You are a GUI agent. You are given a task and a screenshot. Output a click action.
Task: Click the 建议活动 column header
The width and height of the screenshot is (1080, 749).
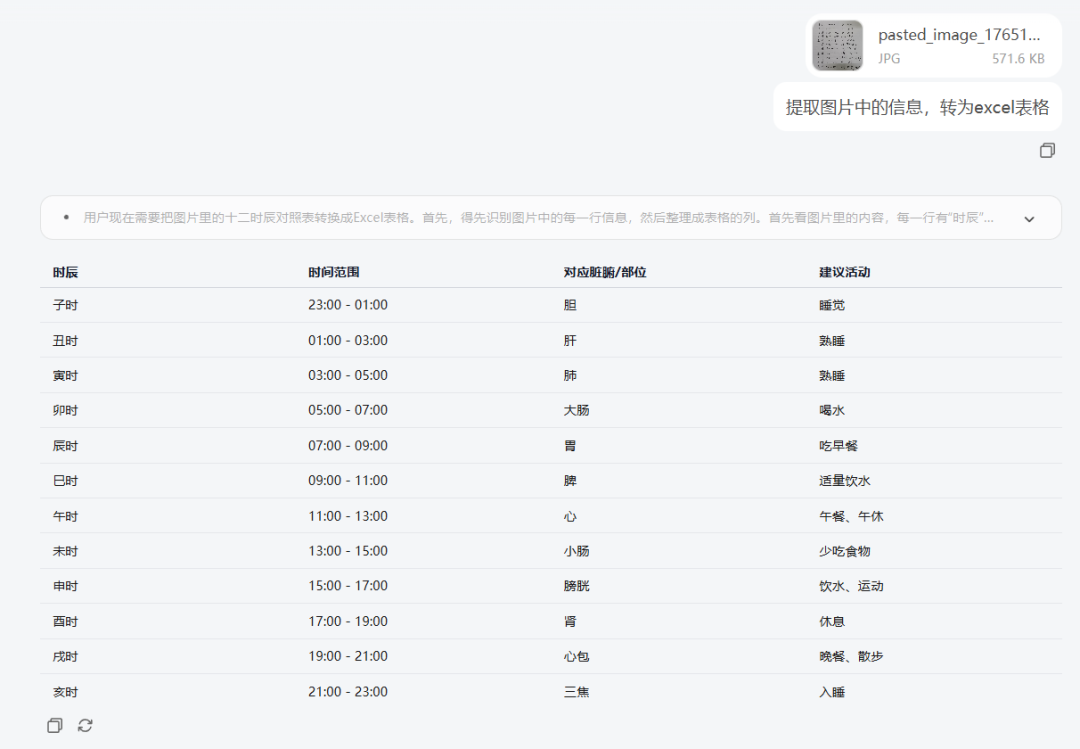click(845, 271)
